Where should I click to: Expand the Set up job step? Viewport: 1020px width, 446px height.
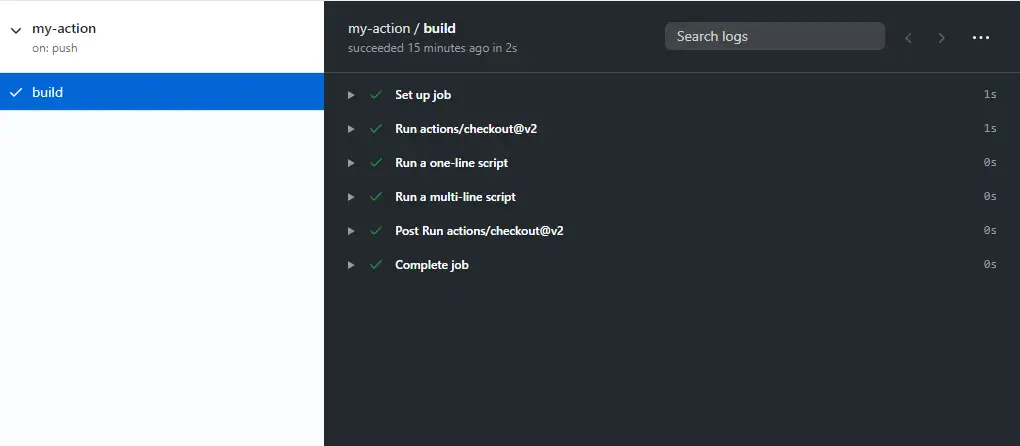[x=351, y=95]
